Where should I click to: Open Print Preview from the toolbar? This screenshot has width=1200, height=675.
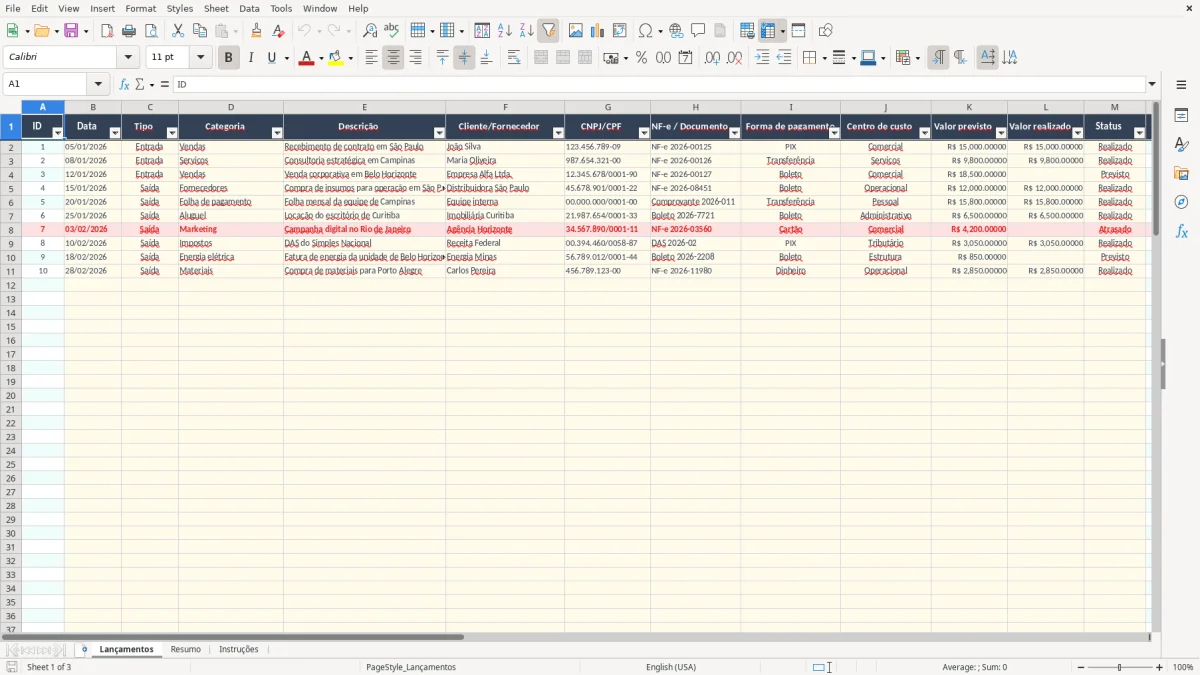coord(150,31)
